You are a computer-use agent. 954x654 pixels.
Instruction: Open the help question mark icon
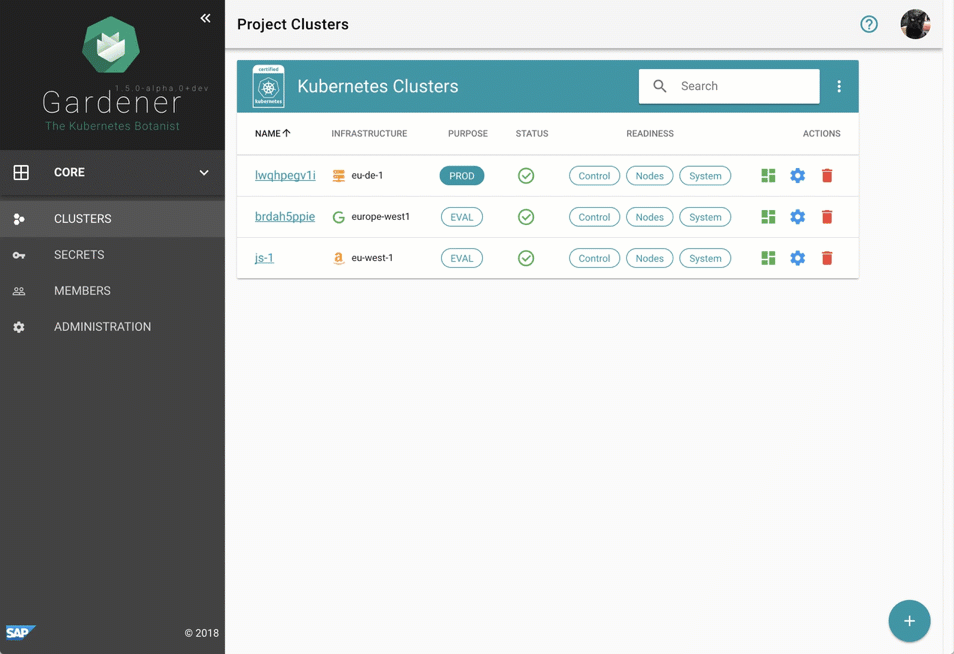(x=869, y=24)
